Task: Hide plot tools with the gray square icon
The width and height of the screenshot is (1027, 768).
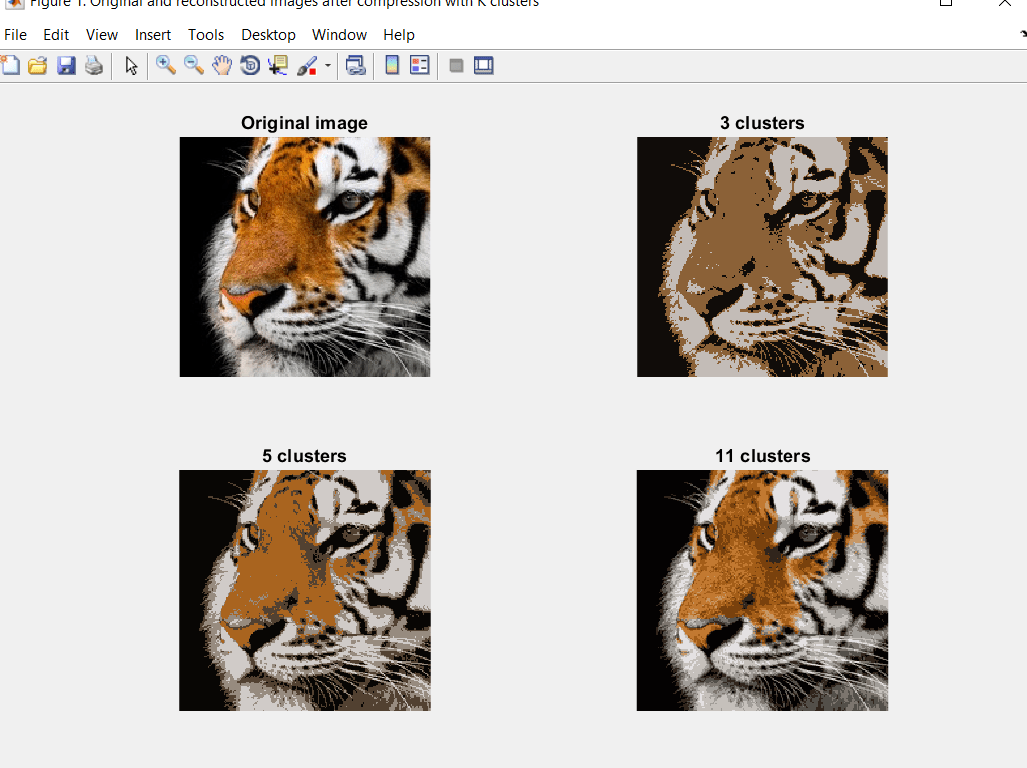Action: pos(456,66)
